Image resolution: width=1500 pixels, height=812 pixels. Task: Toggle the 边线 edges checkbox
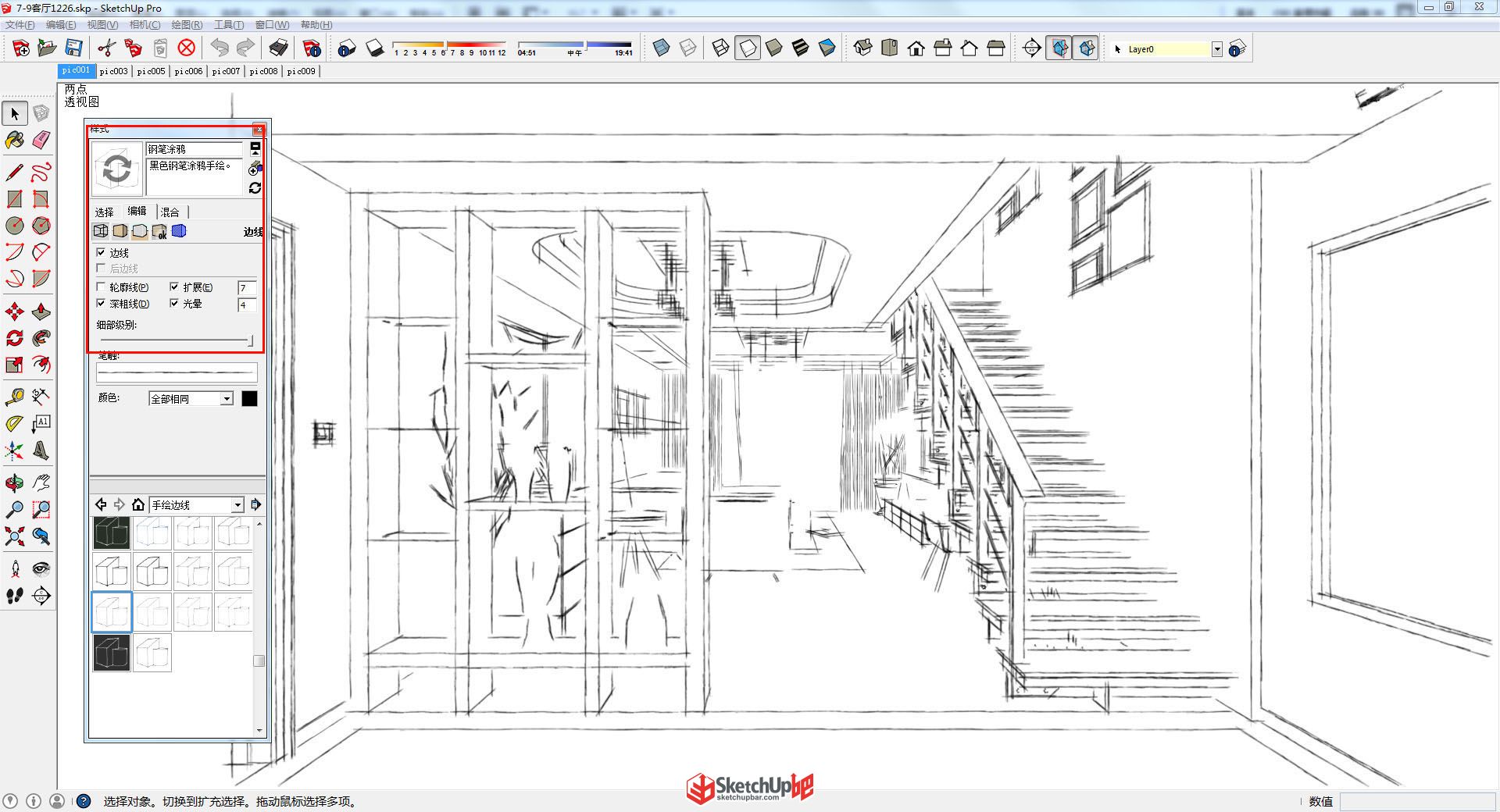point(101,252)
